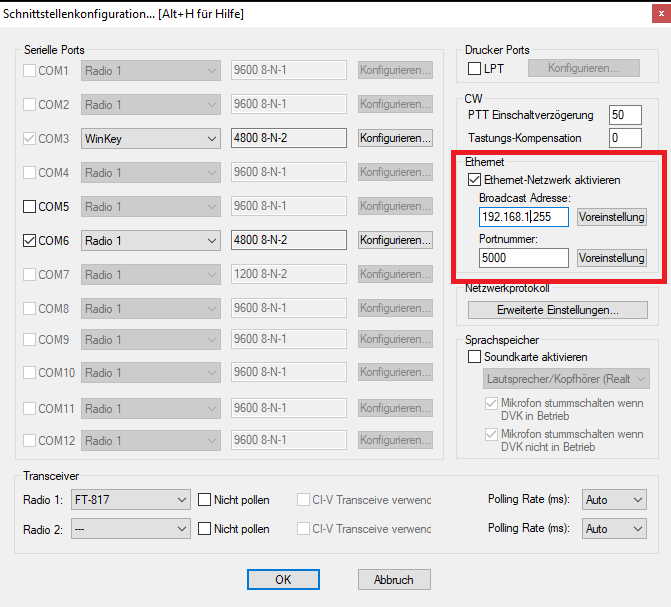Check Nicht pollen for Radio 1
Viewport: 671px width, 607px height.
205,500
